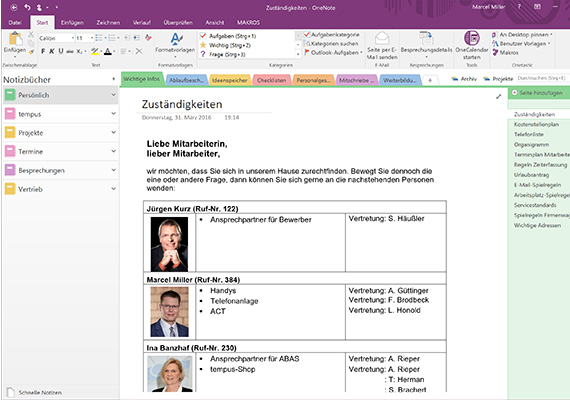Open Besprechungsdetails in the ribbon
Viewport: 570px width, 400px height.
click(x=426, y=39)
